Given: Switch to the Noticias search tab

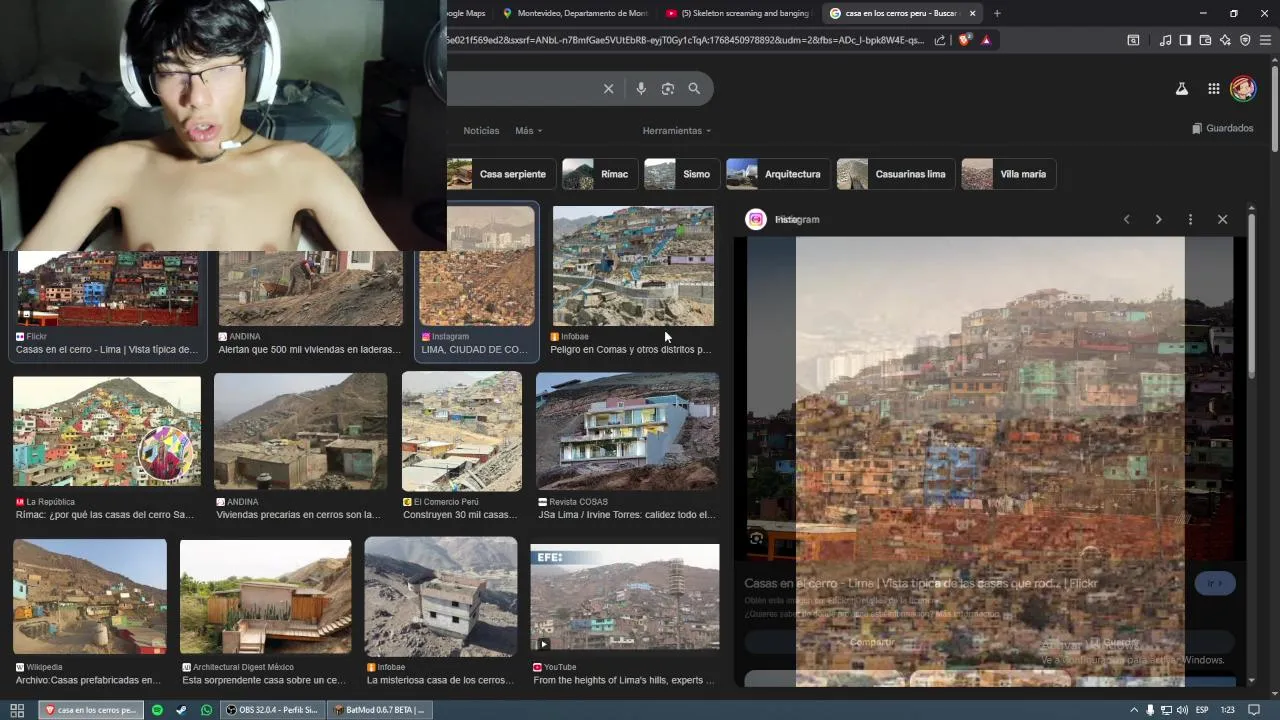Looking at the screenshot, I should 481,131.
